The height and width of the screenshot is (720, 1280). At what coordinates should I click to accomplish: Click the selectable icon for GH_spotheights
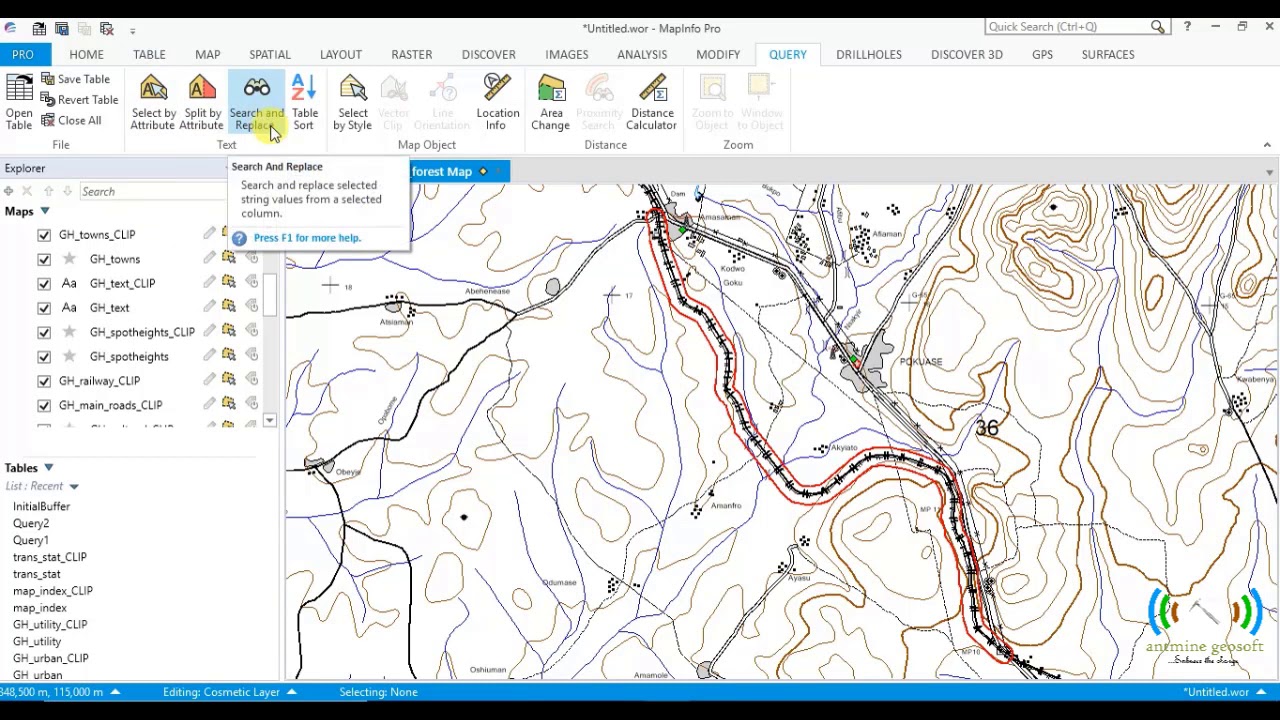pos(229,355)
